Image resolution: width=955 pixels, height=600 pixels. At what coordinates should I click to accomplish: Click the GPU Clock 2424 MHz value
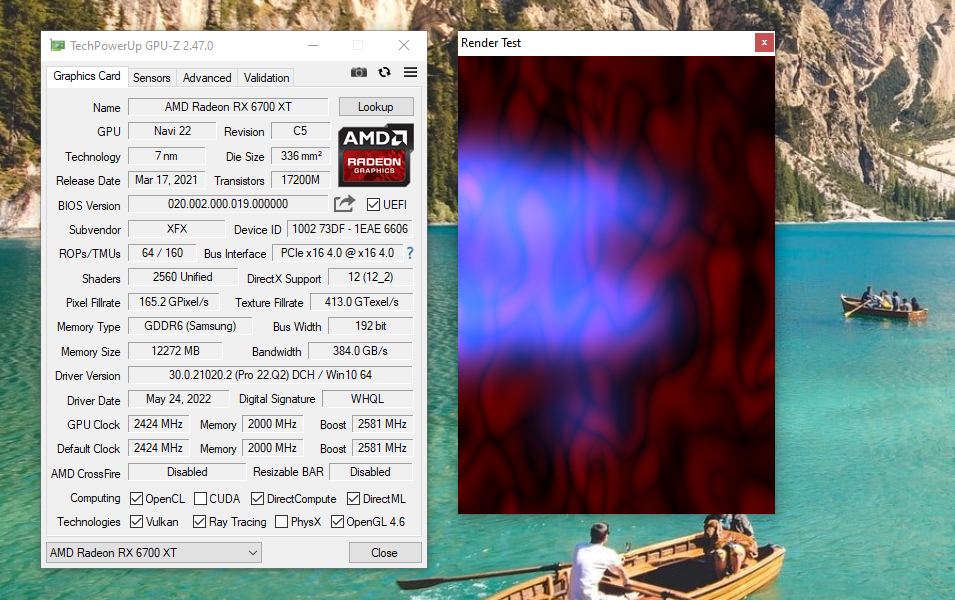pos(158,423)
